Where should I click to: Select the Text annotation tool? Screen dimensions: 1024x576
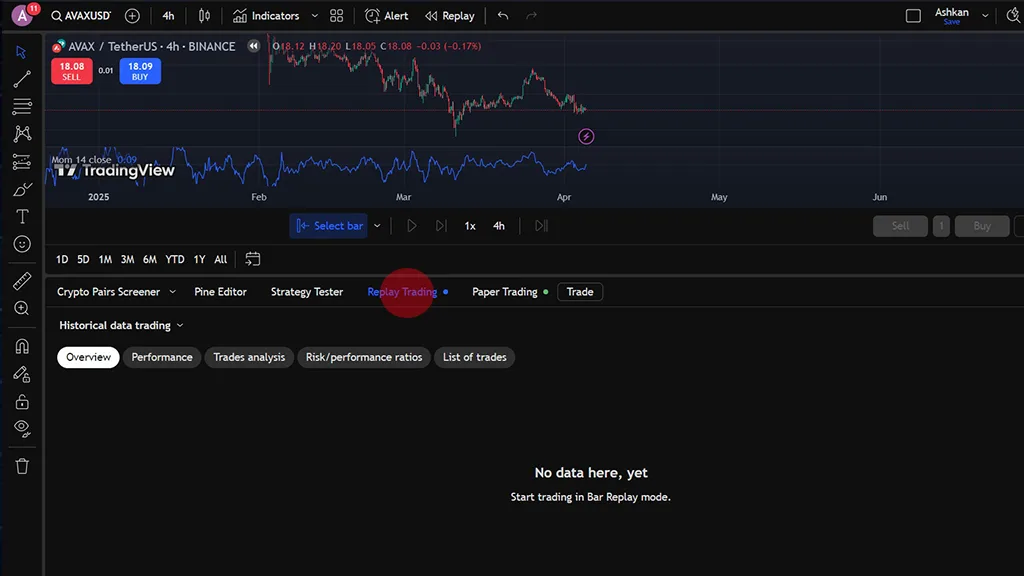pos(22,217)
